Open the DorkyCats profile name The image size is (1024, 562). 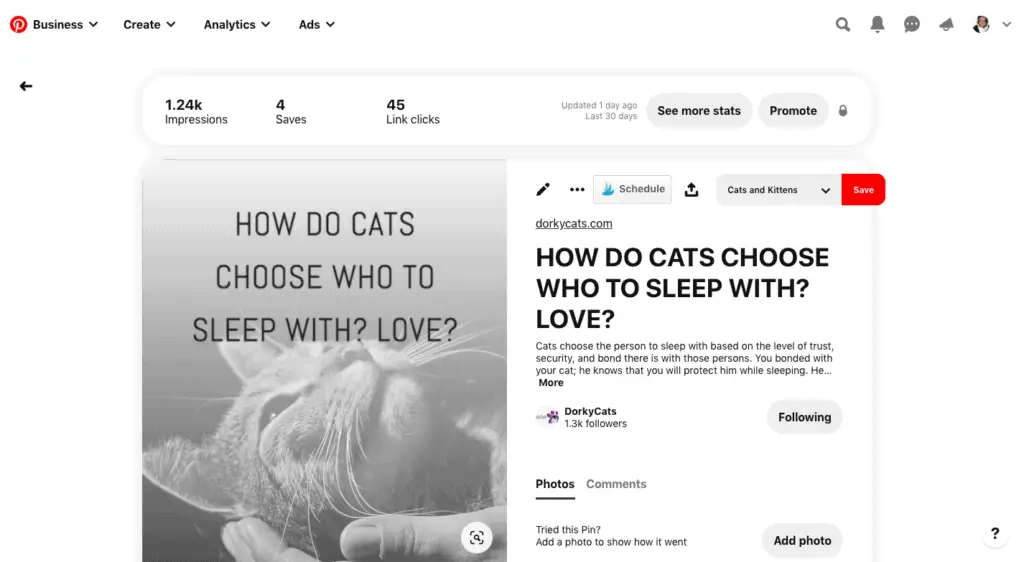point(590,411)
